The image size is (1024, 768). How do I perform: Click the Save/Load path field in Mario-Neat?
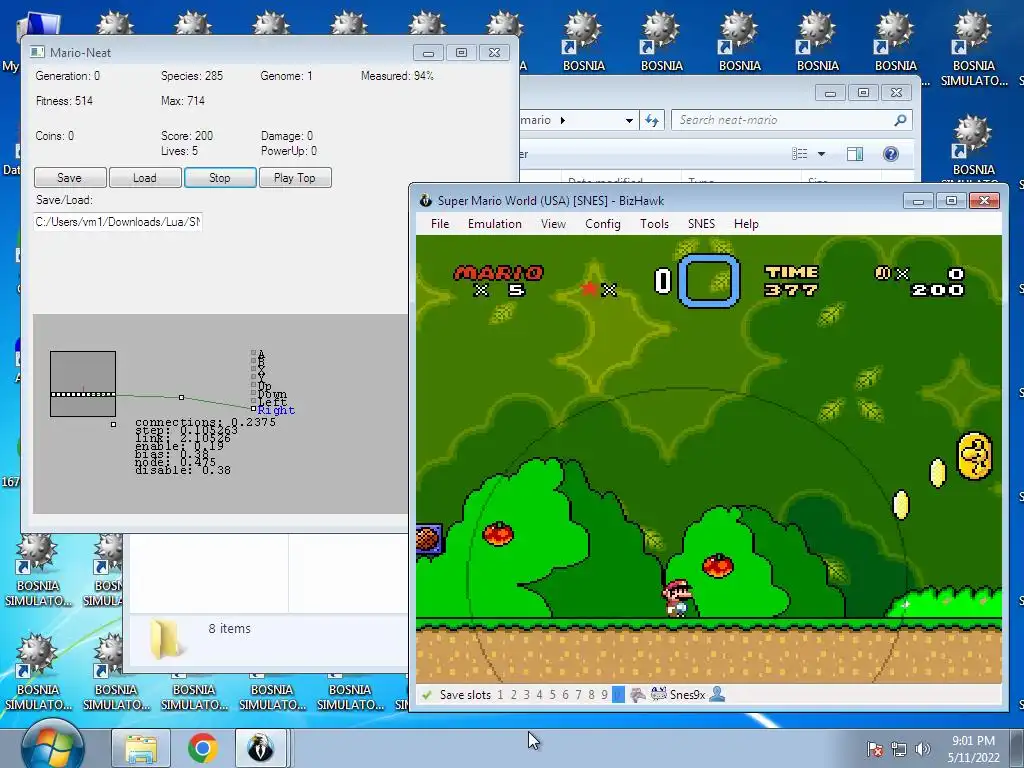(118, 222)
